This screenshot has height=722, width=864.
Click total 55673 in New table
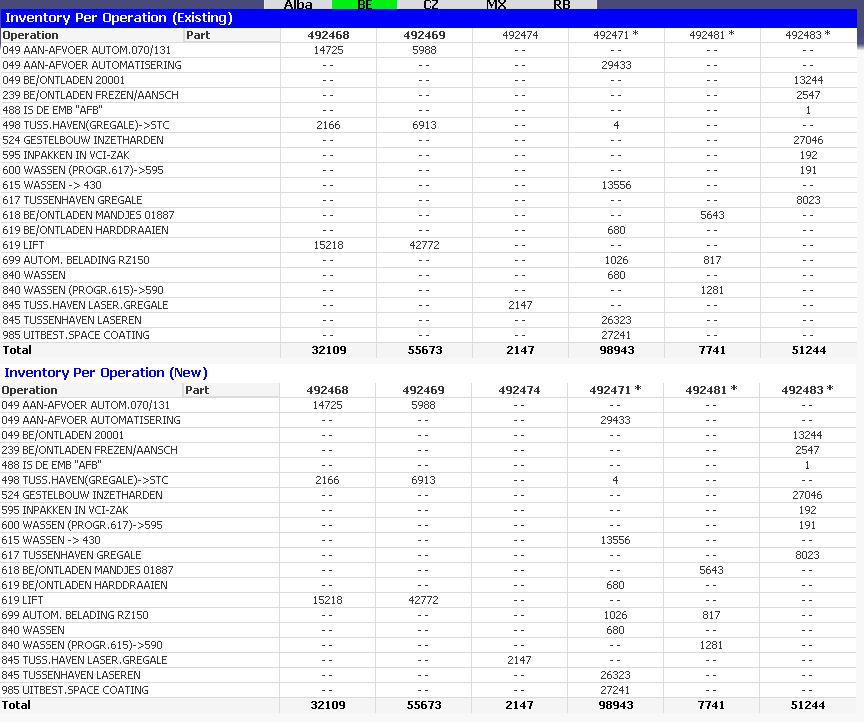point(424,705)
